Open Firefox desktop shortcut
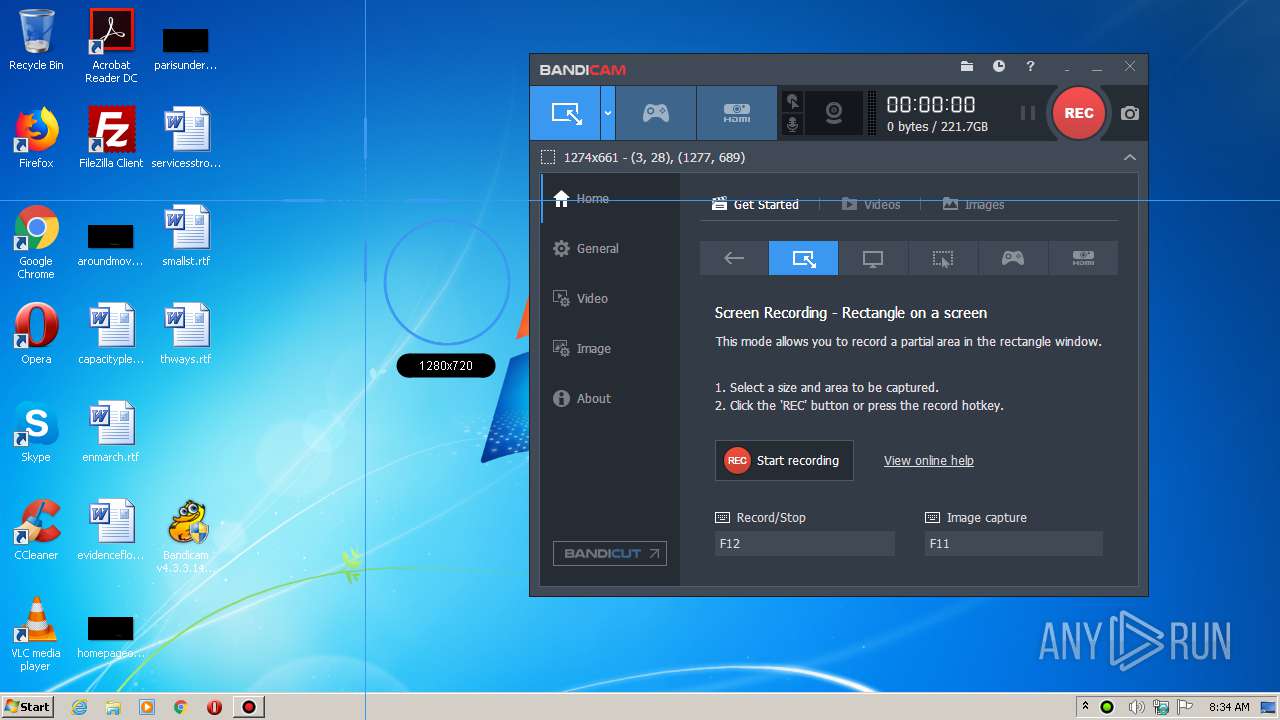 (36, 138)
